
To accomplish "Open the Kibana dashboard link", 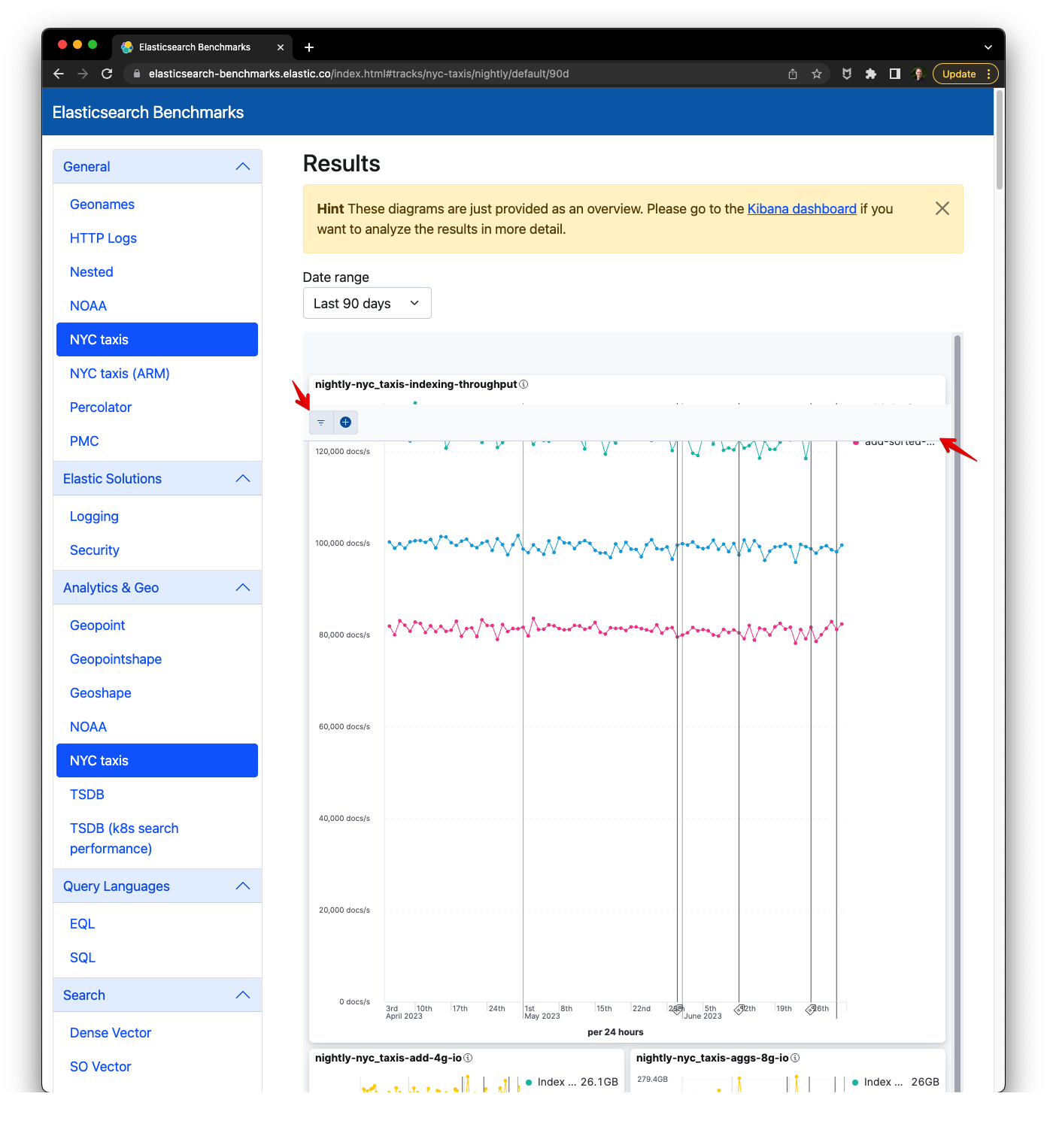I will click(801, 208).
